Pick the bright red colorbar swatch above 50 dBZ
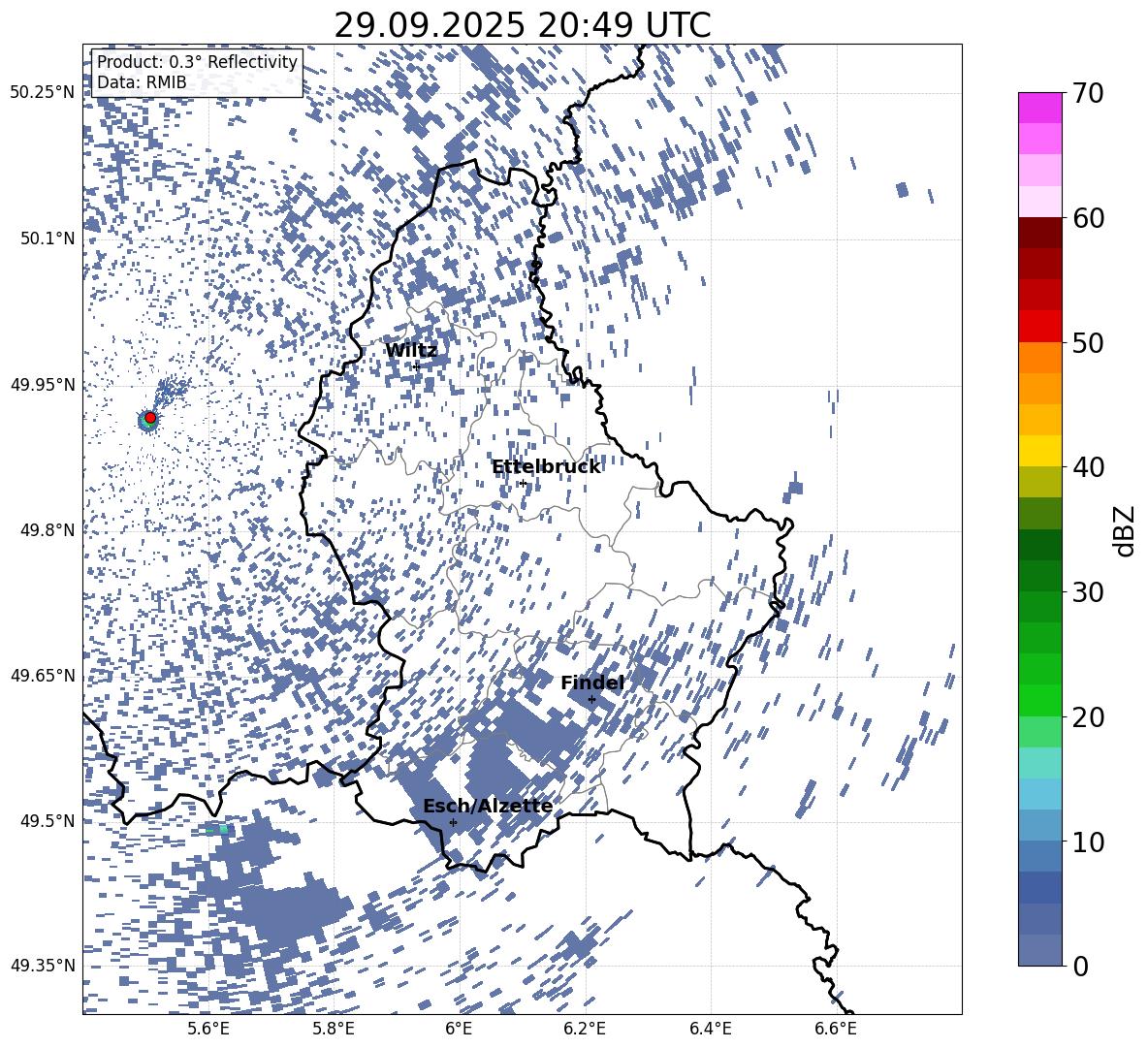 tap(1039, 327)
